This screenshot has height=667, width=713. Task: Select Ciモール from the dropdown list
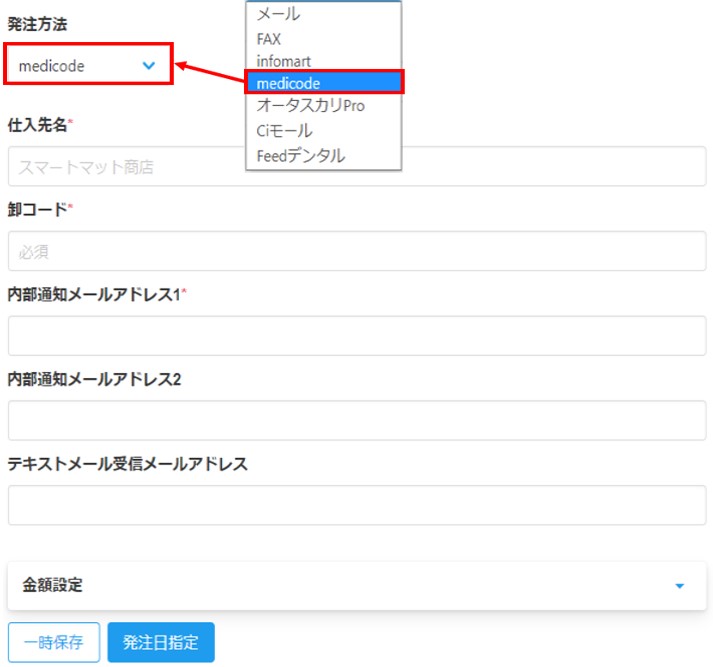(x=323, y=131)
